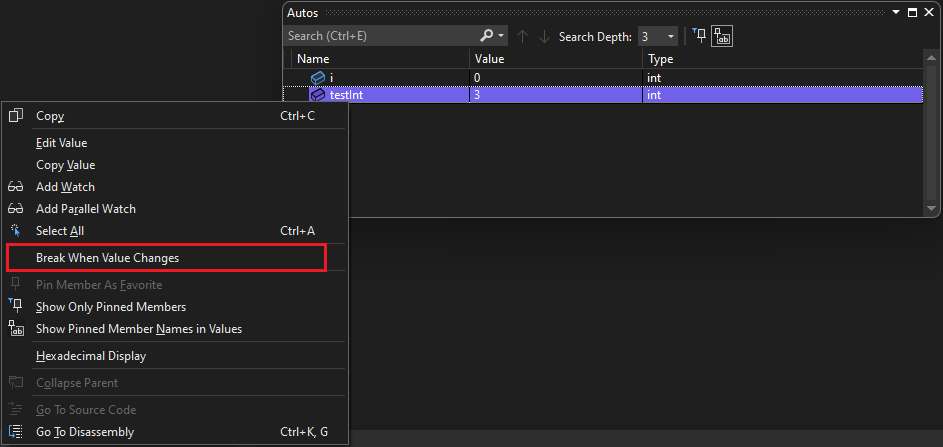The width and height of the screenshot is (943, 447).
Task: Click into the Search (Ctrl+E) field
Action: tap(380, 36)
